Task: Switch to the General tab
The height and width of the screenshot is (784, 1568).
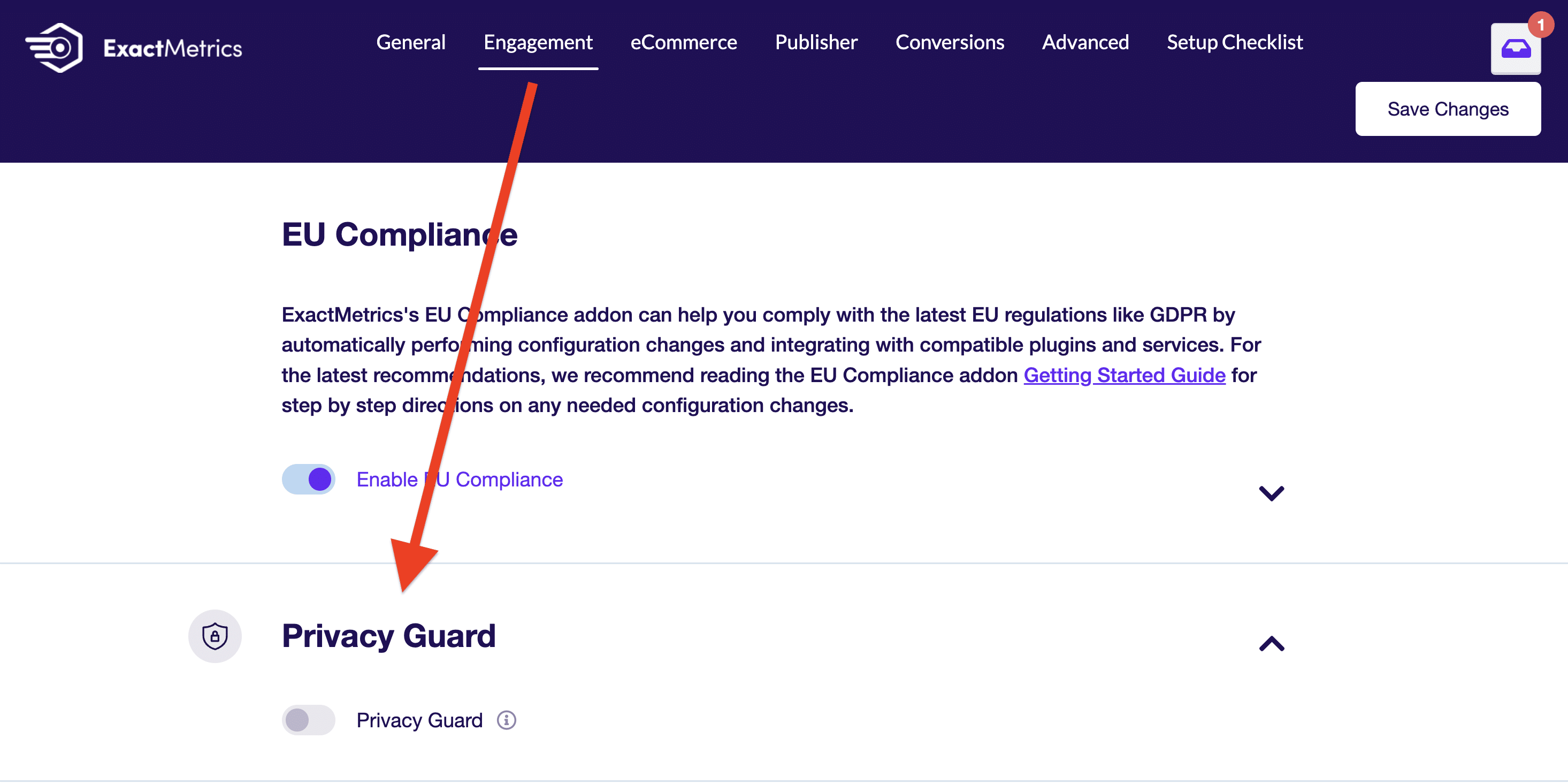Action: pyautogui.click(x=411, y=42)
